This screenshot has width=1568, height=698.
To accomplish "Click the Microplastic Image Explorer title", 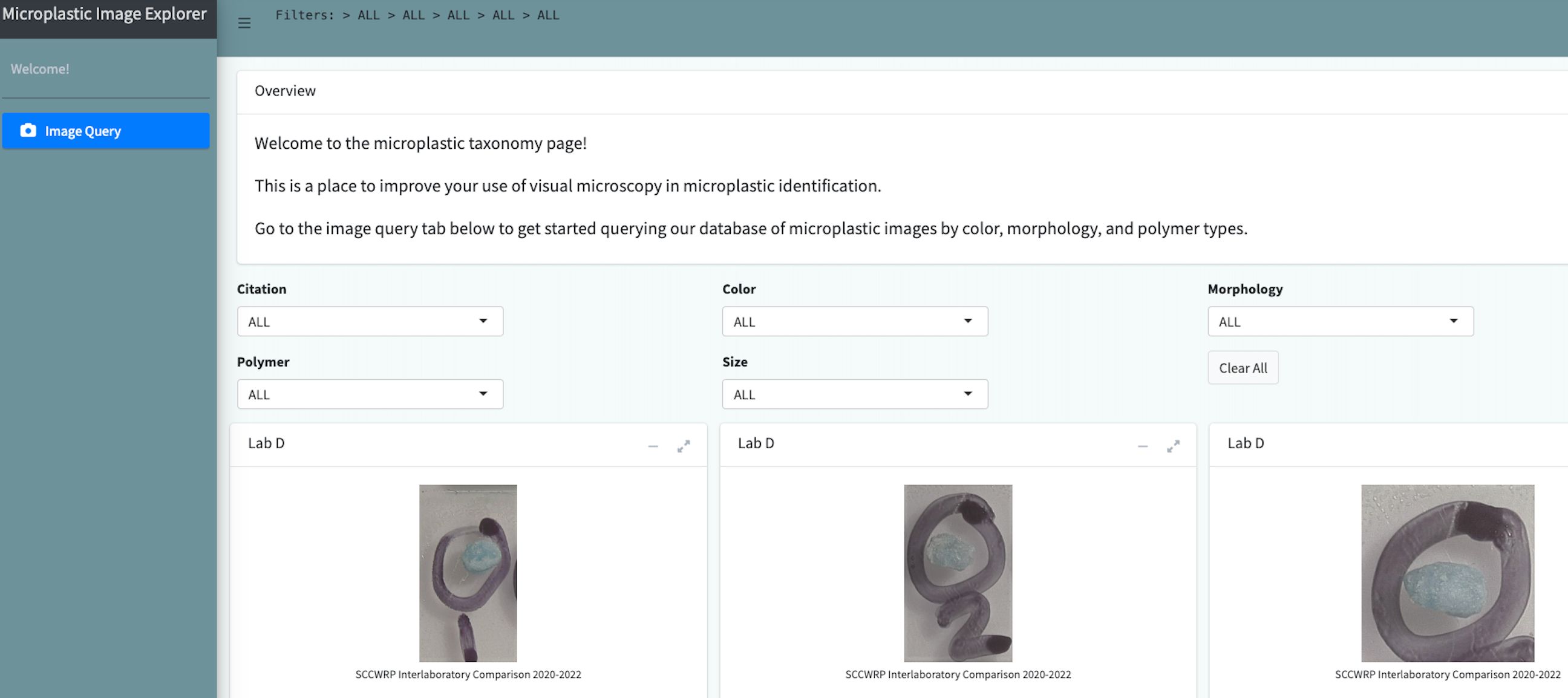I will pyautogui.click(x=105, y=14).
